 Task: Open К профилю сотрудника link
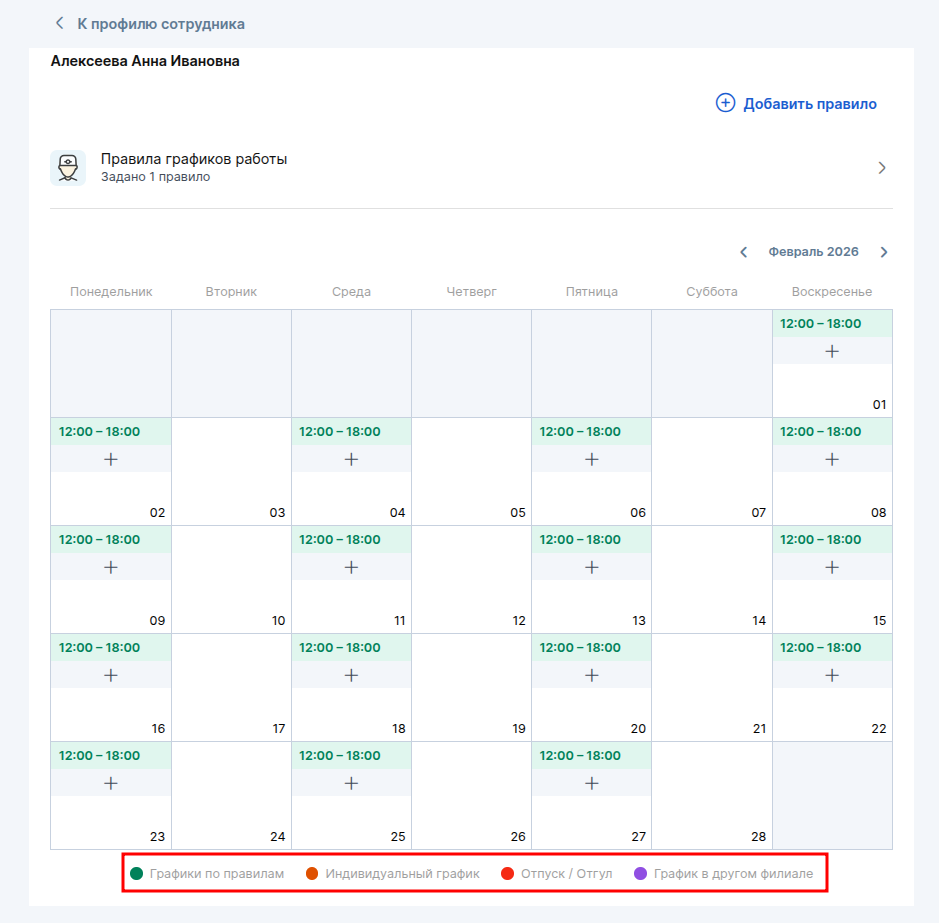pyautogui.click(x=160, y=23)
